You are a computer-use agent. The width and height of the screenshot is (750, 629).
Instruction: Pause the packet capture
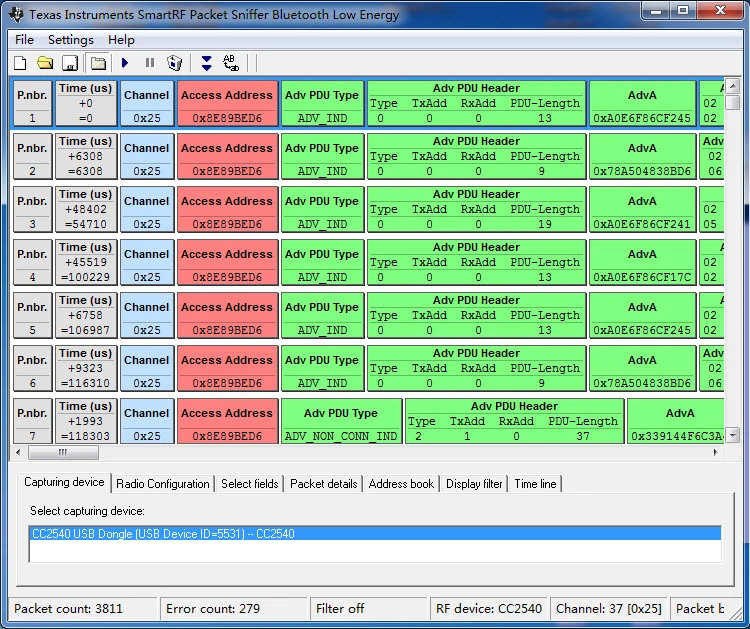(150, 63)
